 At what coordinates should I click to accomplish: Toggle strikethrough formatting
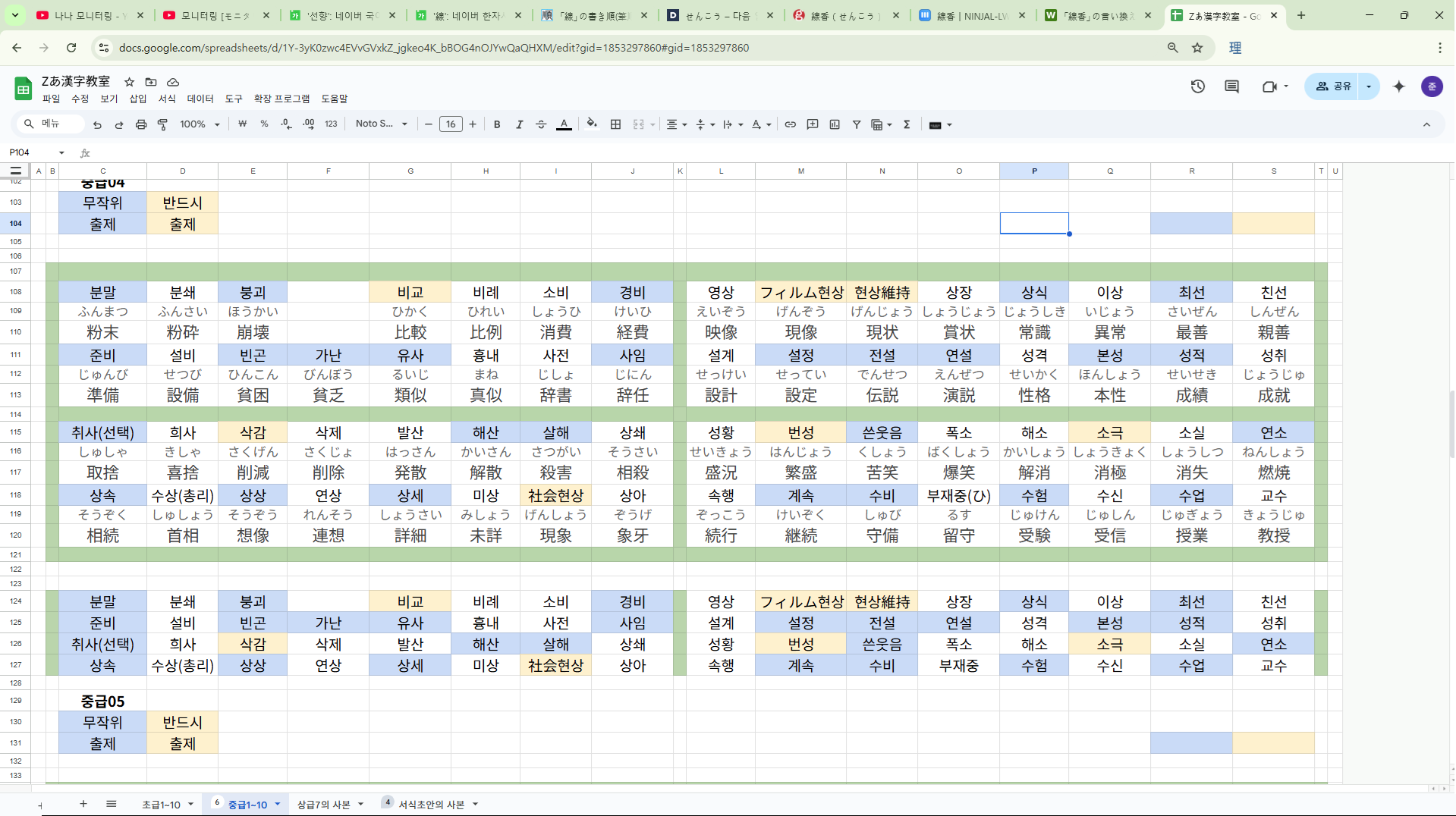(541, 124)
